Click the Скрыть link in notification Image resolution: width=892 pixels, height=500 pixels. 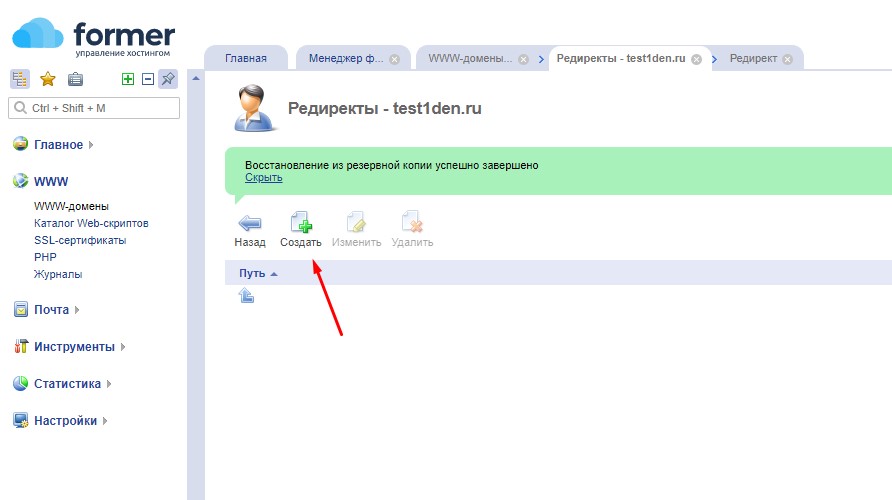click(263, 178)
